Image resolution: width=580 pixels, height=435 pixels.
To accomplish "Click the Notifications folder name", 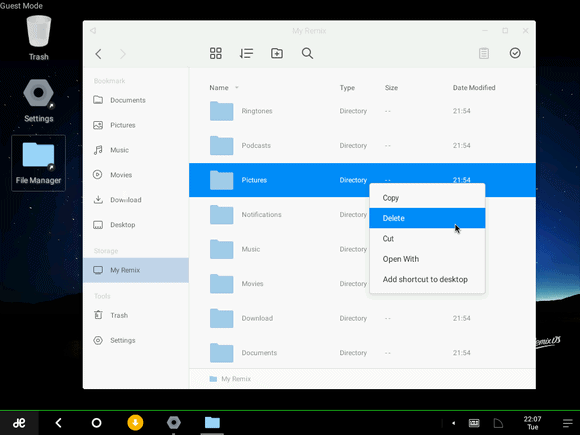I will click(x=261, y=215).
